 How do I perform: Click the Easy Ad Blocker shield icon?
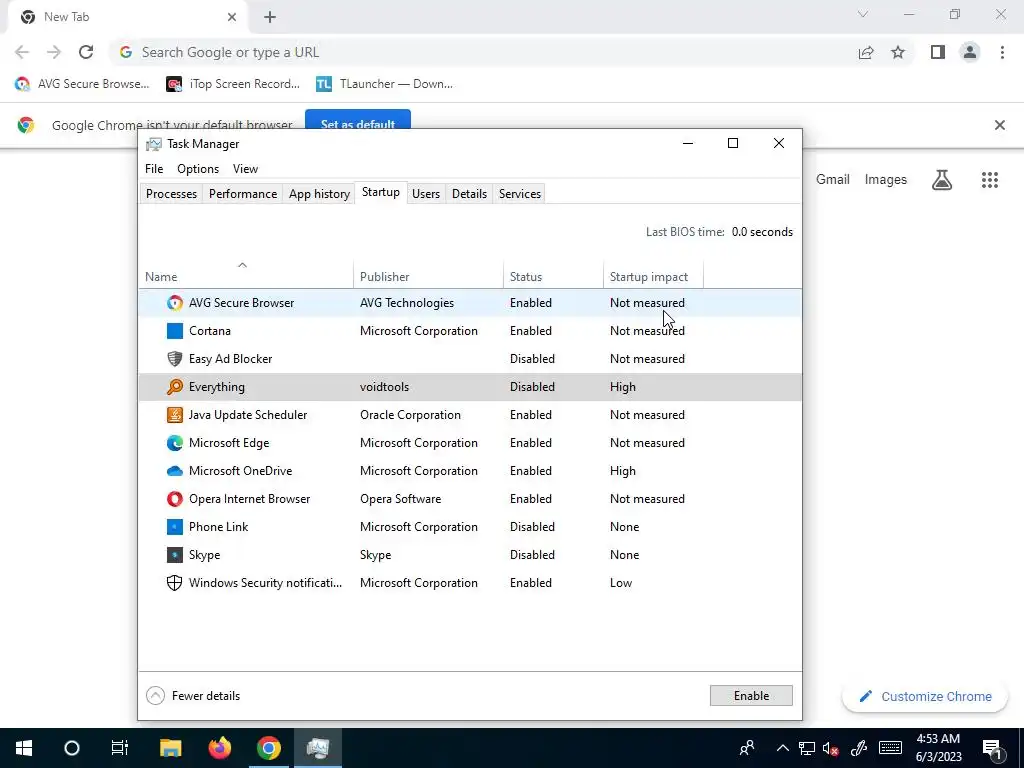pyautogui.click(x=174, y=359)
